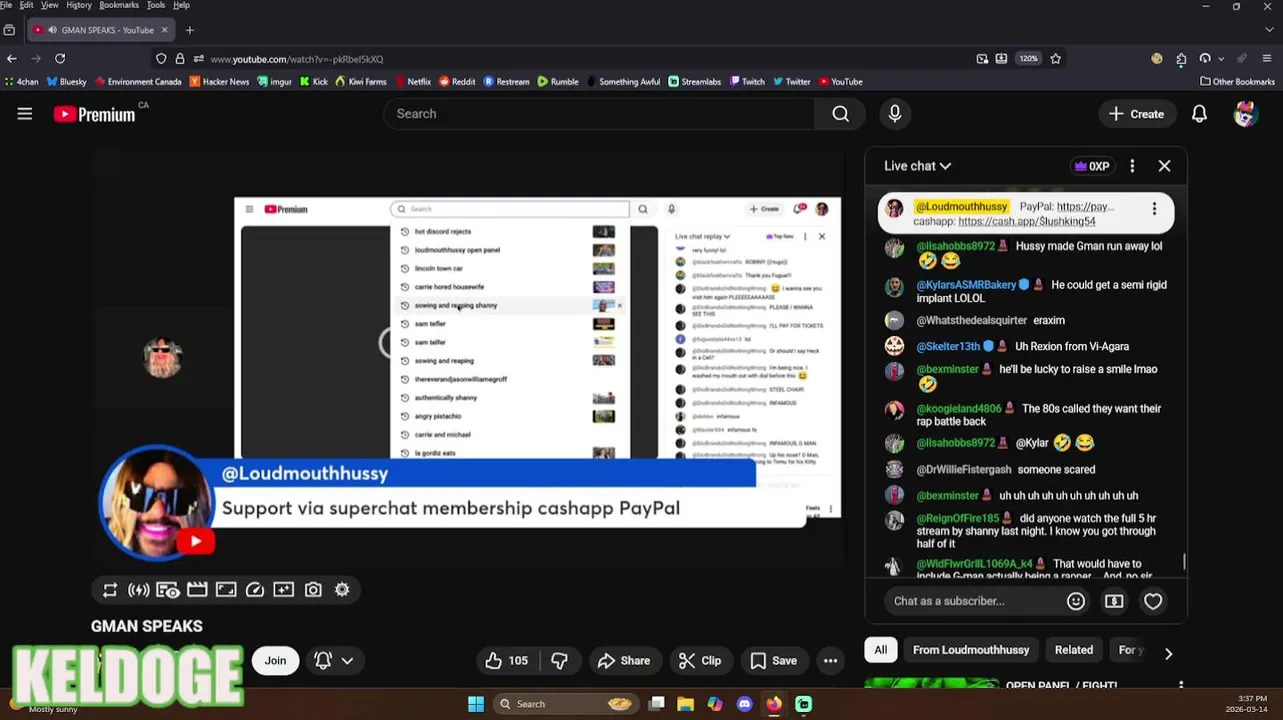Click the video filters sparkle icon

coord(284,590)
